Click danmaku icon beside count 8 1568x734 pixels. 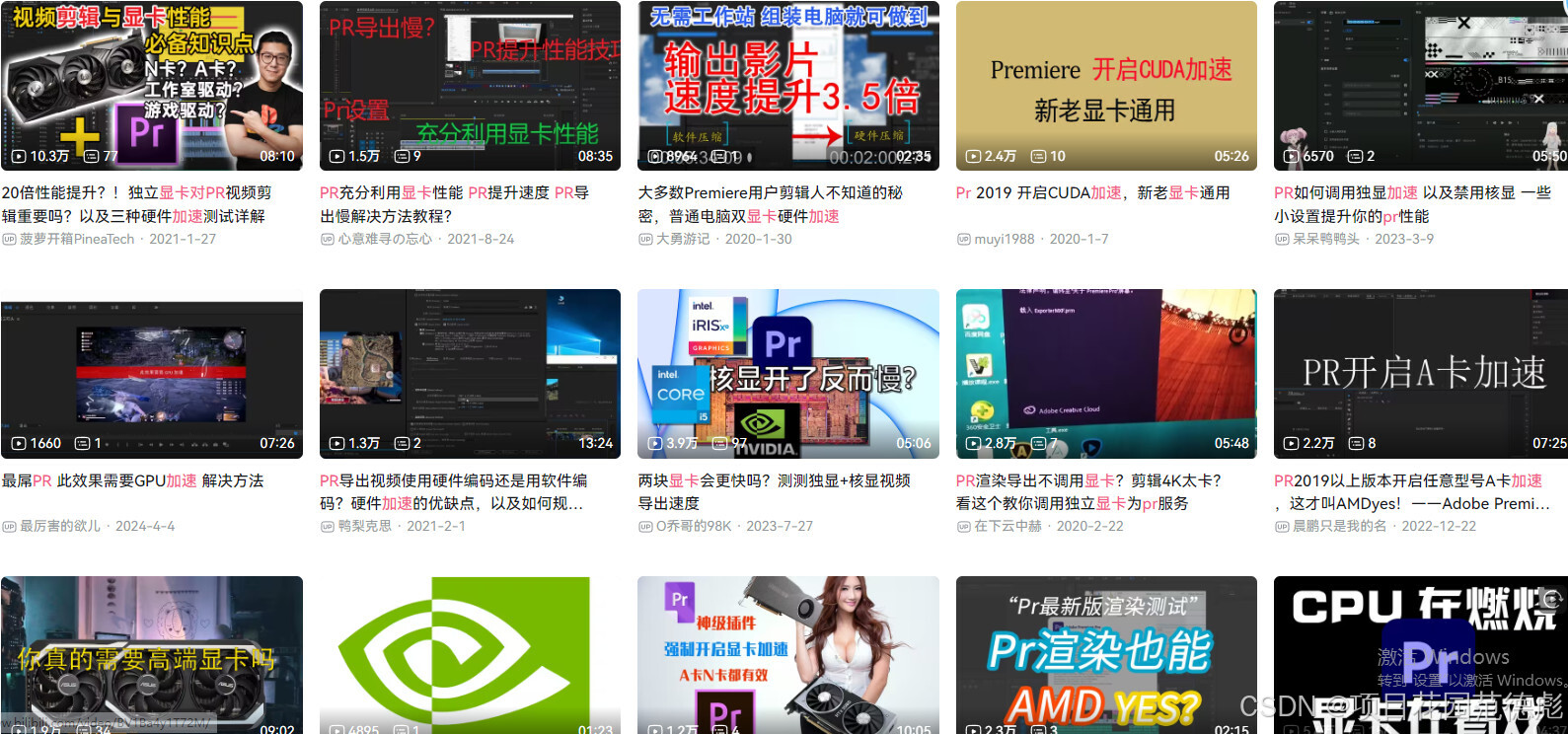[1356, 443]
